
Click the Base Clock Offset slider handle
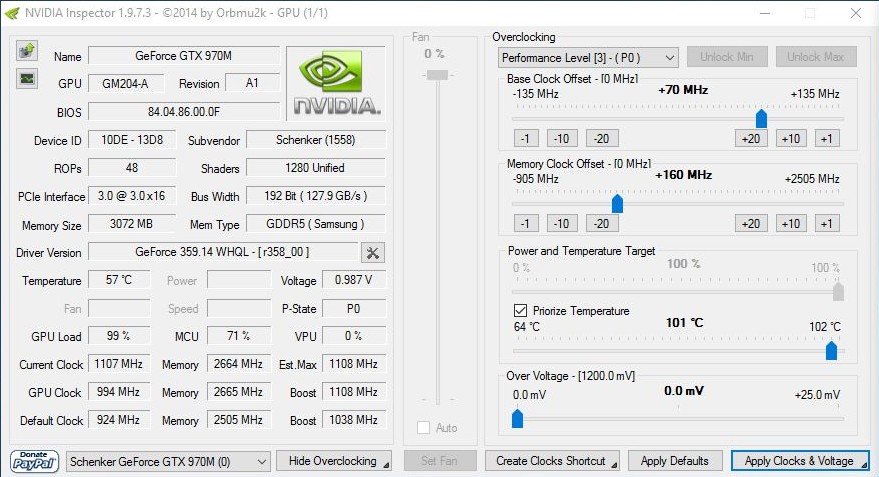tap(761, 119)
